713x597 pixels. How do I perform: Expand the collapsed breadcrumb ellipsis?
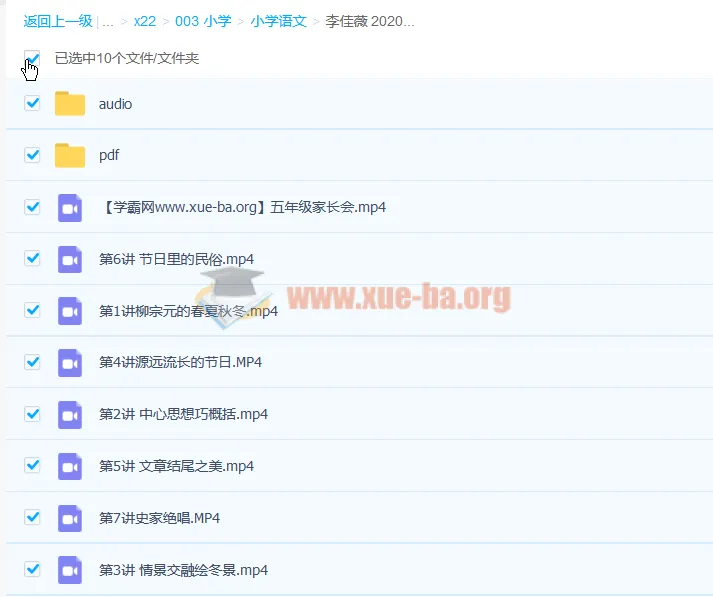(108, 21)
